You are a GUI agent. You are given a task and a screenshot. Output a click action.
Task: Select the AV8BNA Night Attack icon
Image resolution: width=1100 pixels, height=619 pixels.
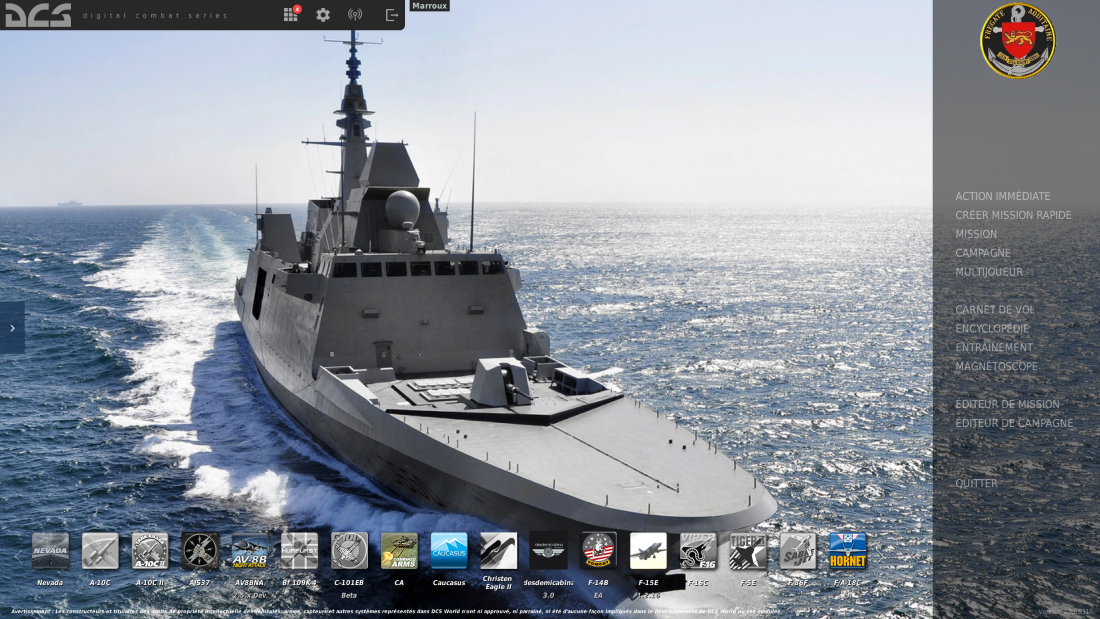[x=250, y=551]
